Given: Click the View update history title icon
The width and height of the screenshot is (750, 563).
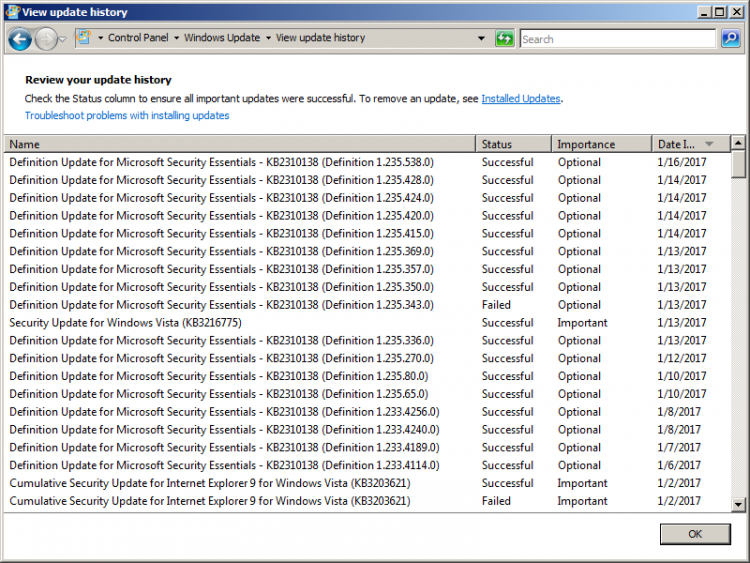Looking at the screenshot, I should point(12,11).
